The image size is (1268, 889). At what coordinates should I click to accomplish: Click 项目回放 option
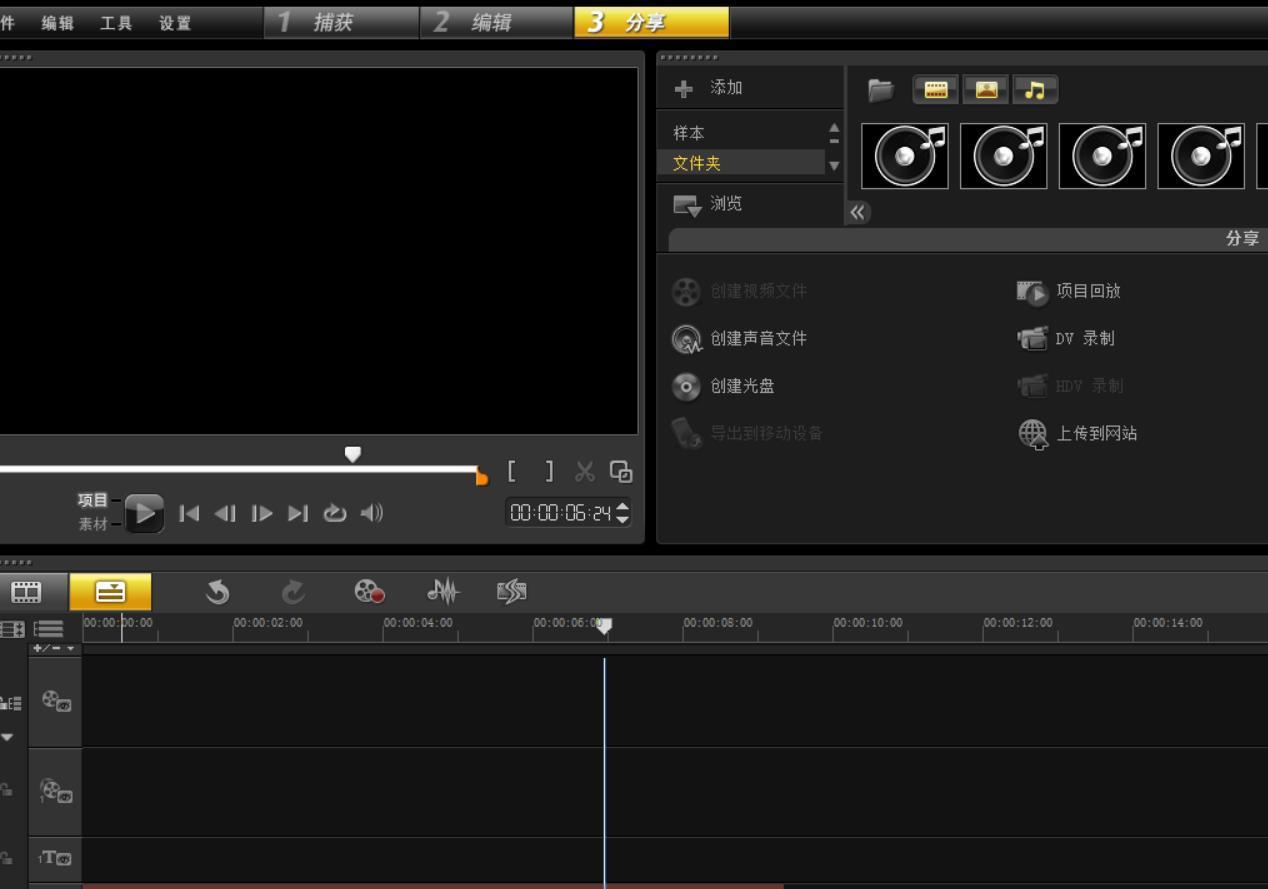[x=1069, y=291]
